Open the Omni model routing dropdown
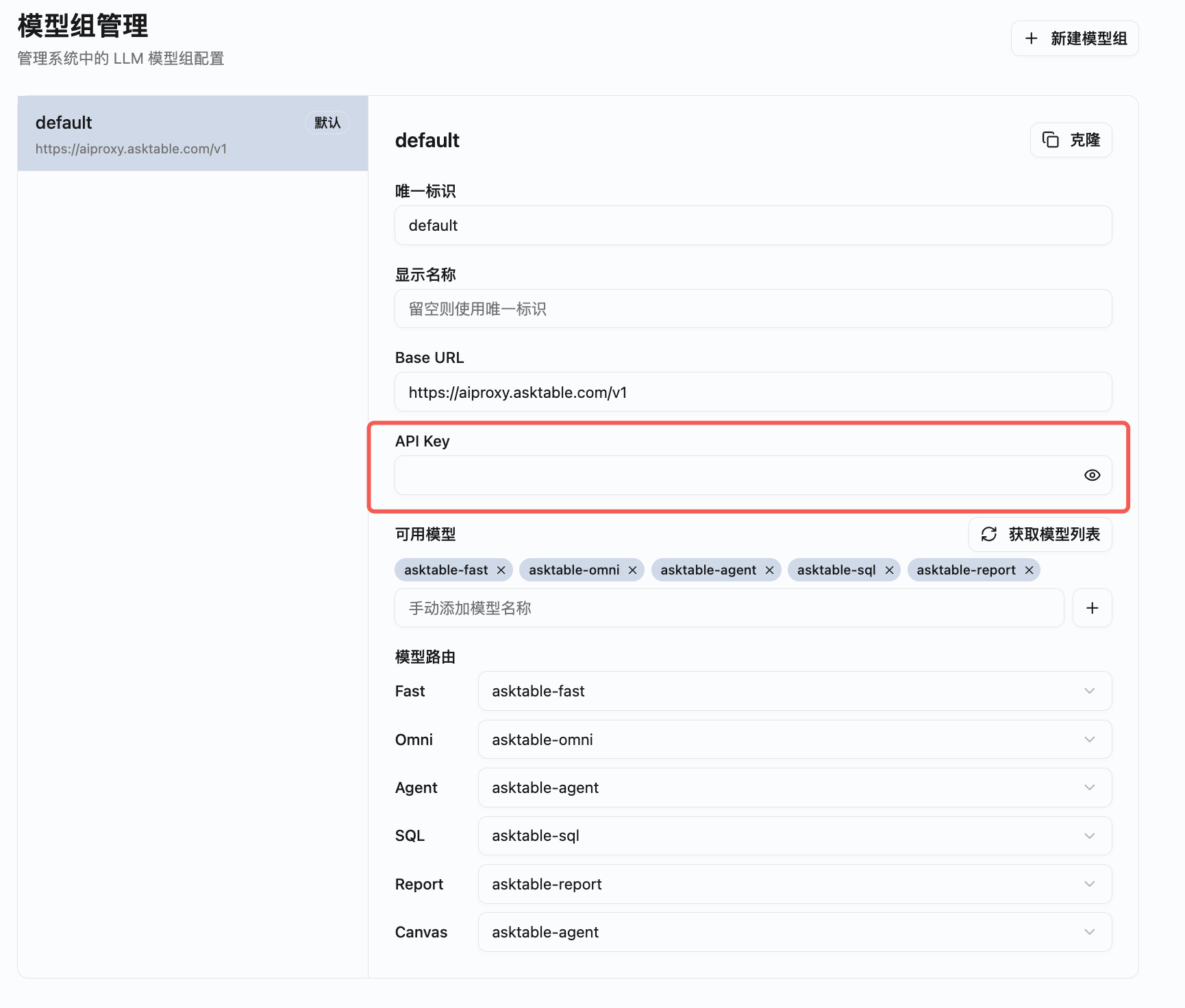The width and height of the screenshot is (1185, 1008). pyautogui.click(x=1089, y=740)
